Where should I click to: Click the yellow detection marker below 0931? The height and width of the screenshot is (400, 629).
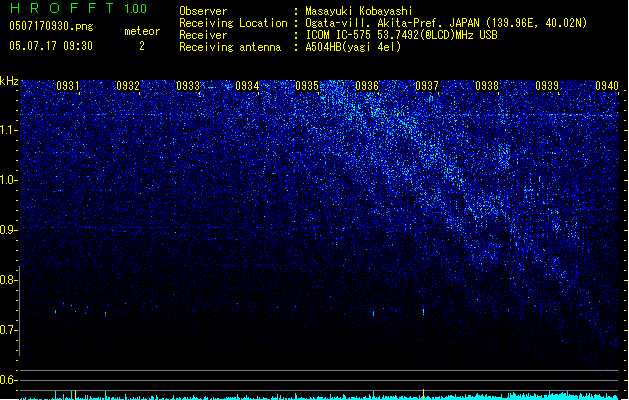75,394
